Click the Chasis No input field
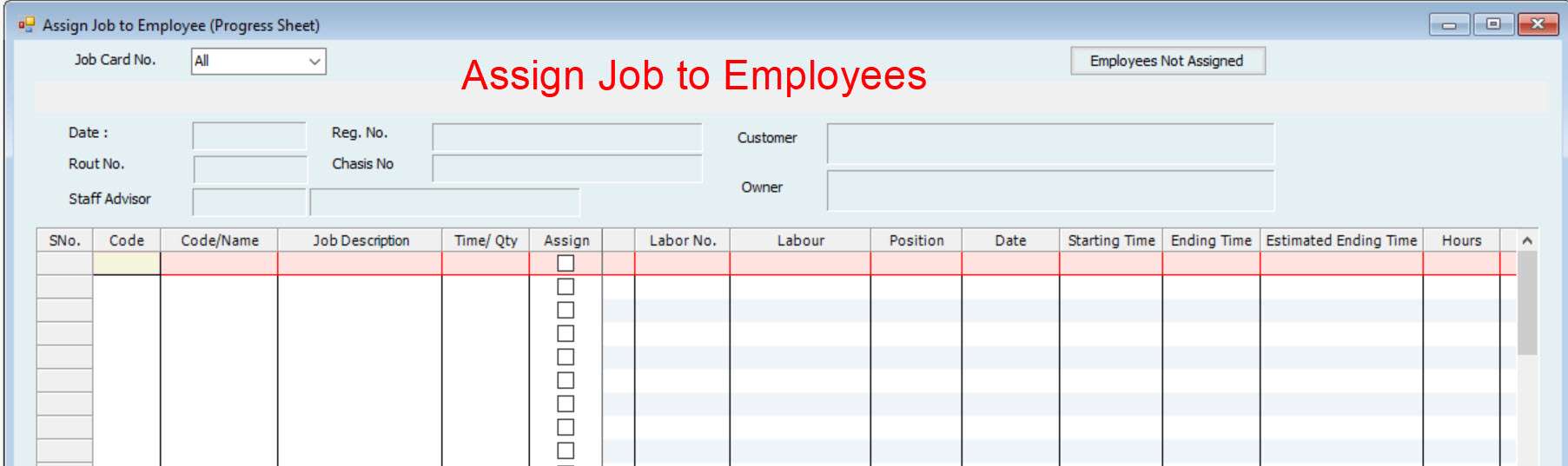 tap(567, 168)
